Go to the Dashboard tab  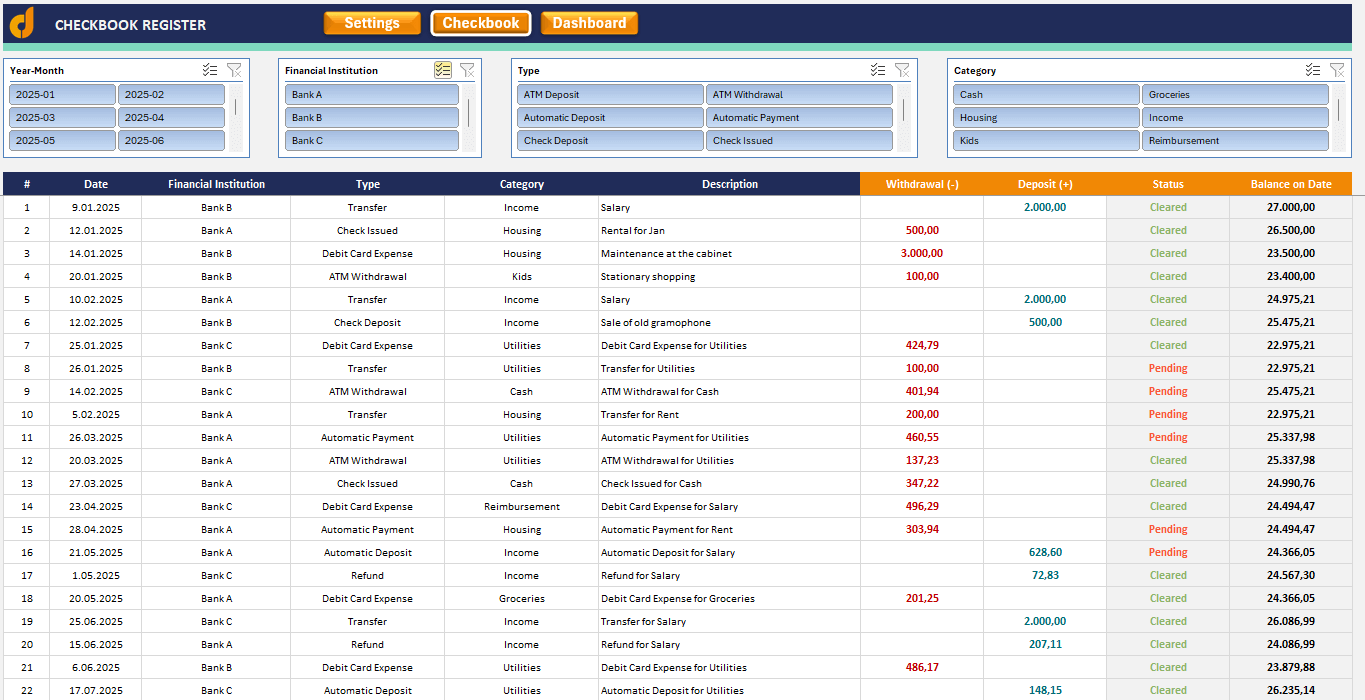pos(589,23)
